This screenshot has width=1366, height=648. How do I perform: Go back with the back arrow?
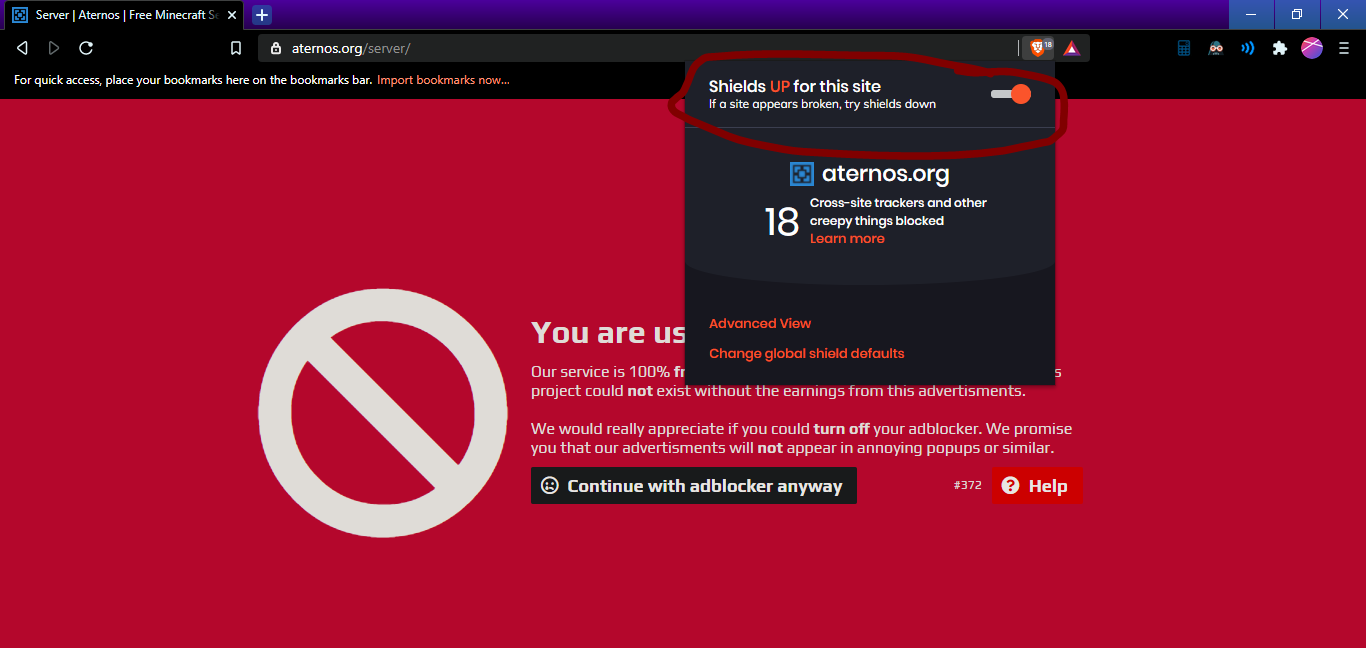[x=23, y=48]
